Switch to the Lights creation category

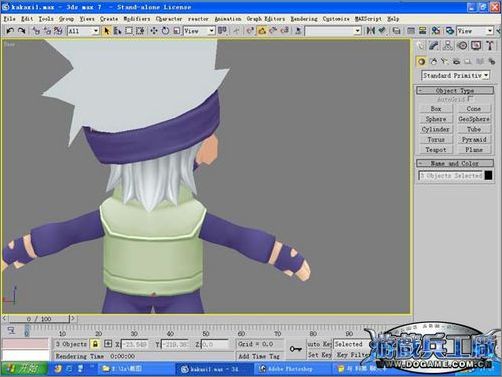pyautogui.click(x=444, y=61)
